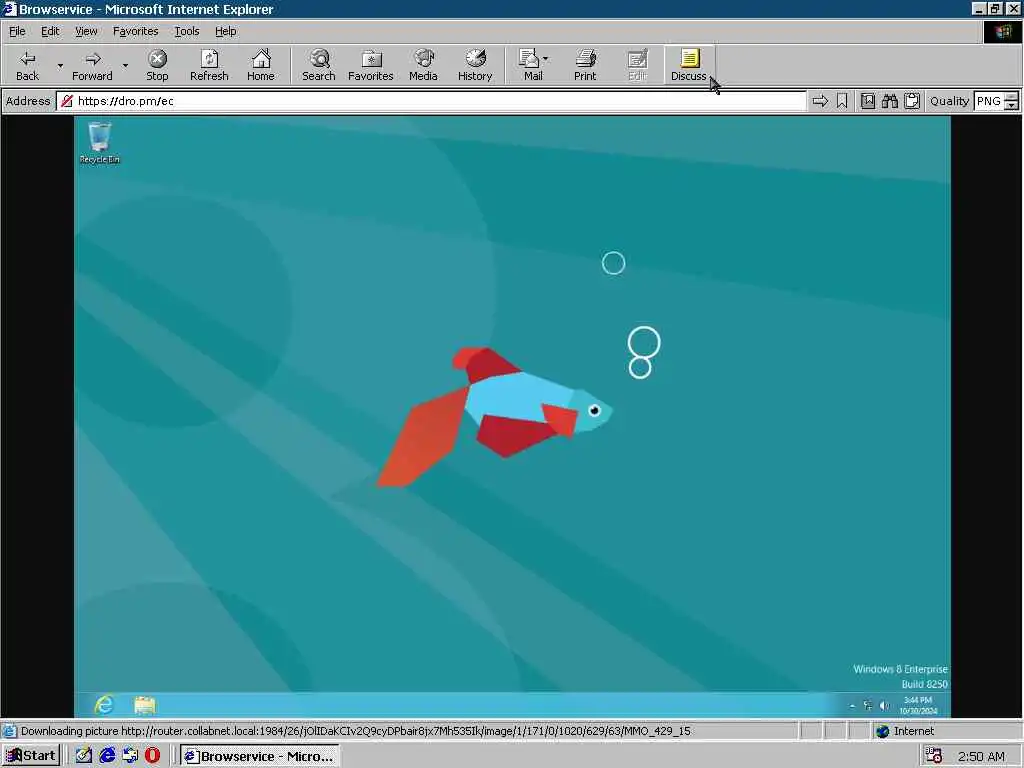Open the Forward history dropdown arrow
Viewport: 1024px width, 768px height.
click(x=125, y=65)
